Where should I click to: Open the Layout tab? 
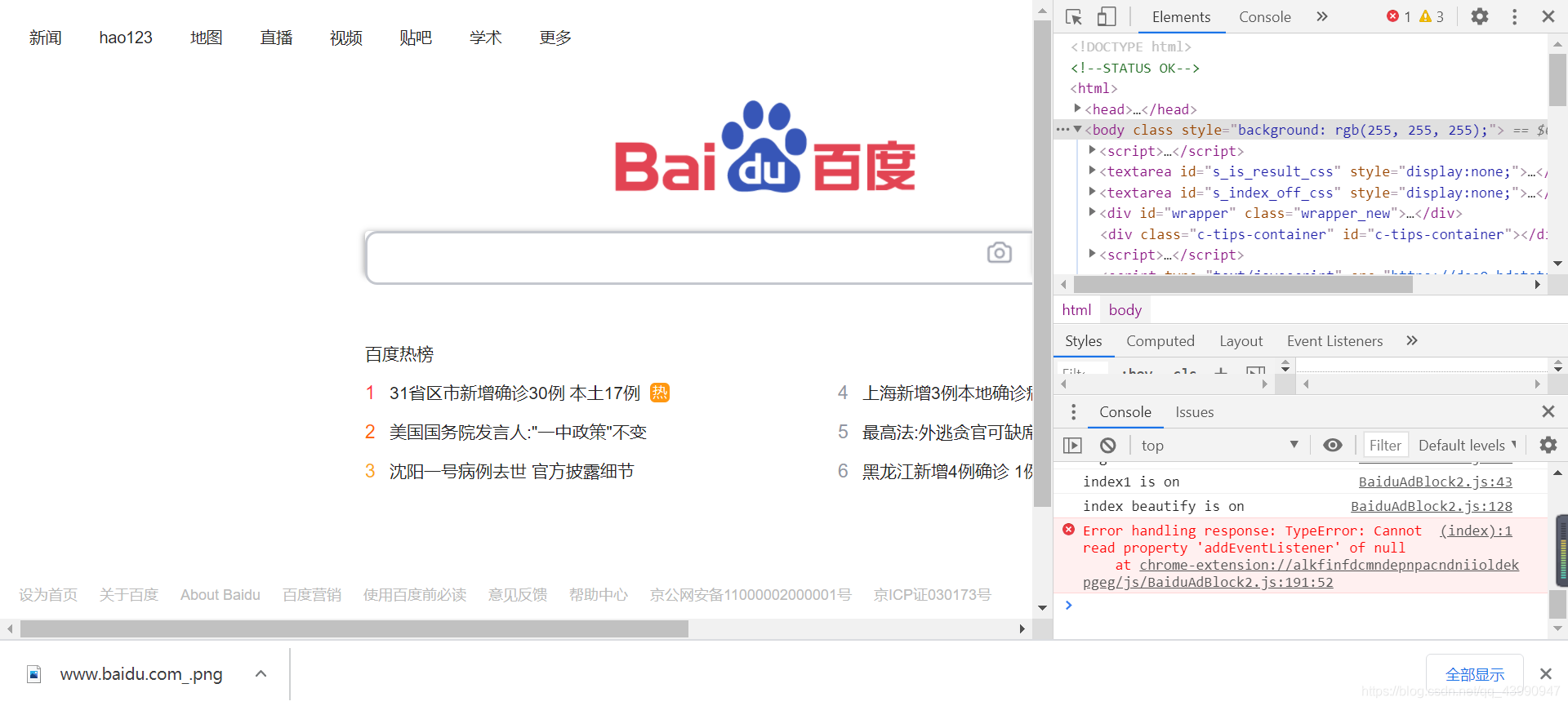(x=1241, y=341)
